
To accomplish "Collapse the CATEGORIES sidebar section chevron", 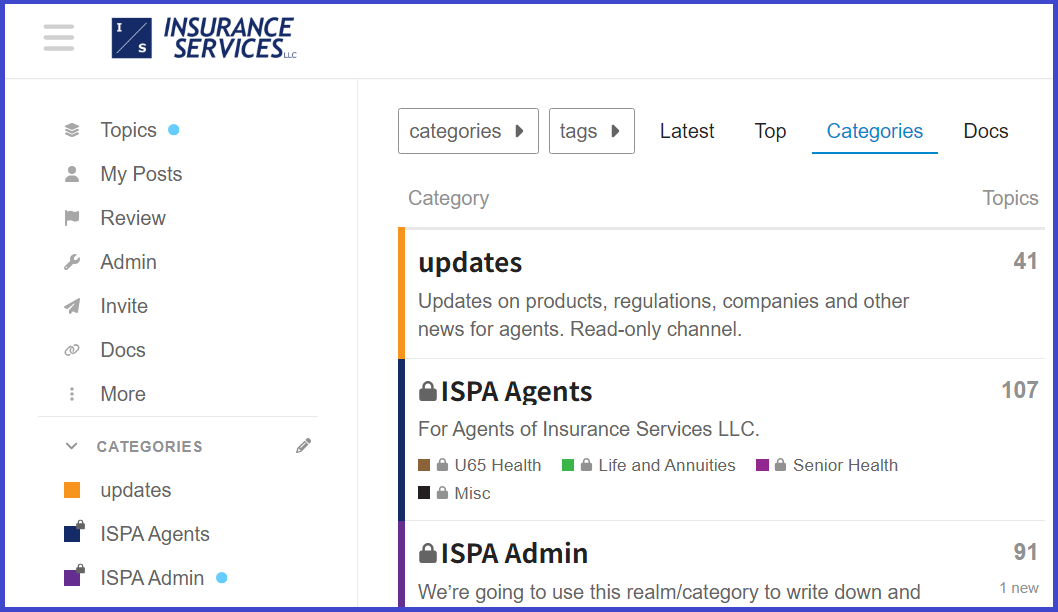I will 72,446.
